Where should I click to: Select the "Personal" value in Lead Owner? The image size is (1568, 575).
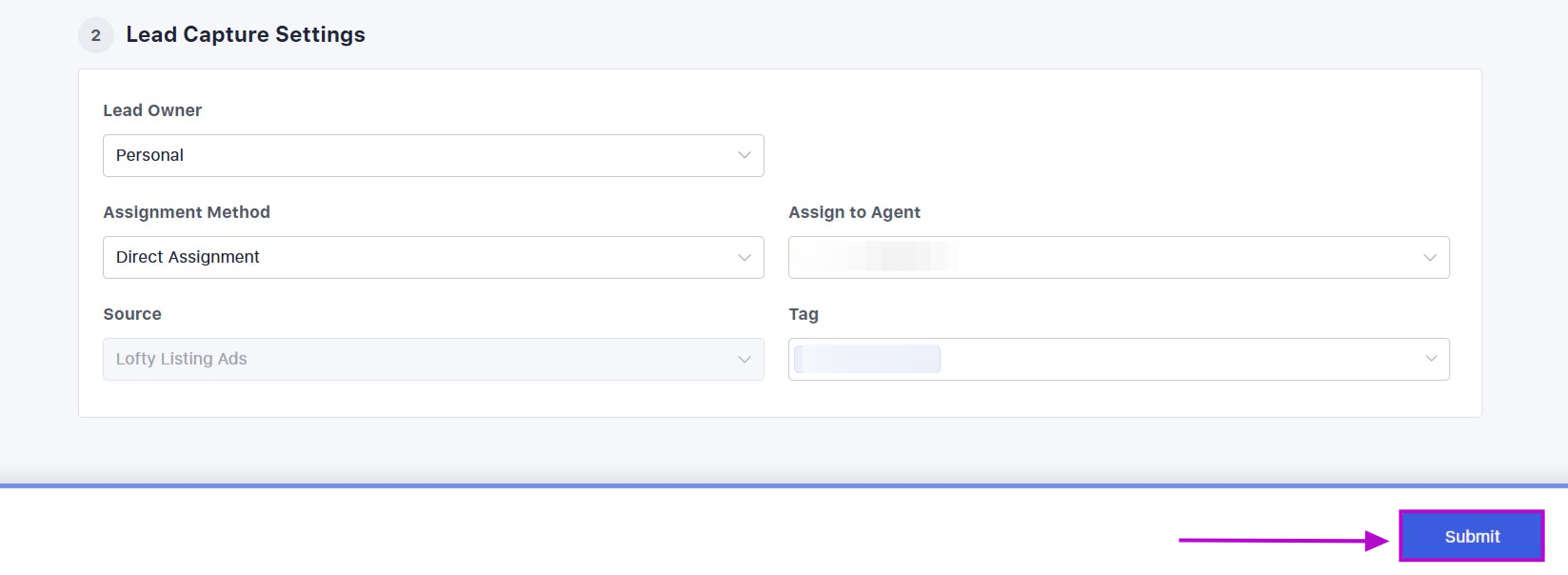pyautogui.click(x=149, y=155)
